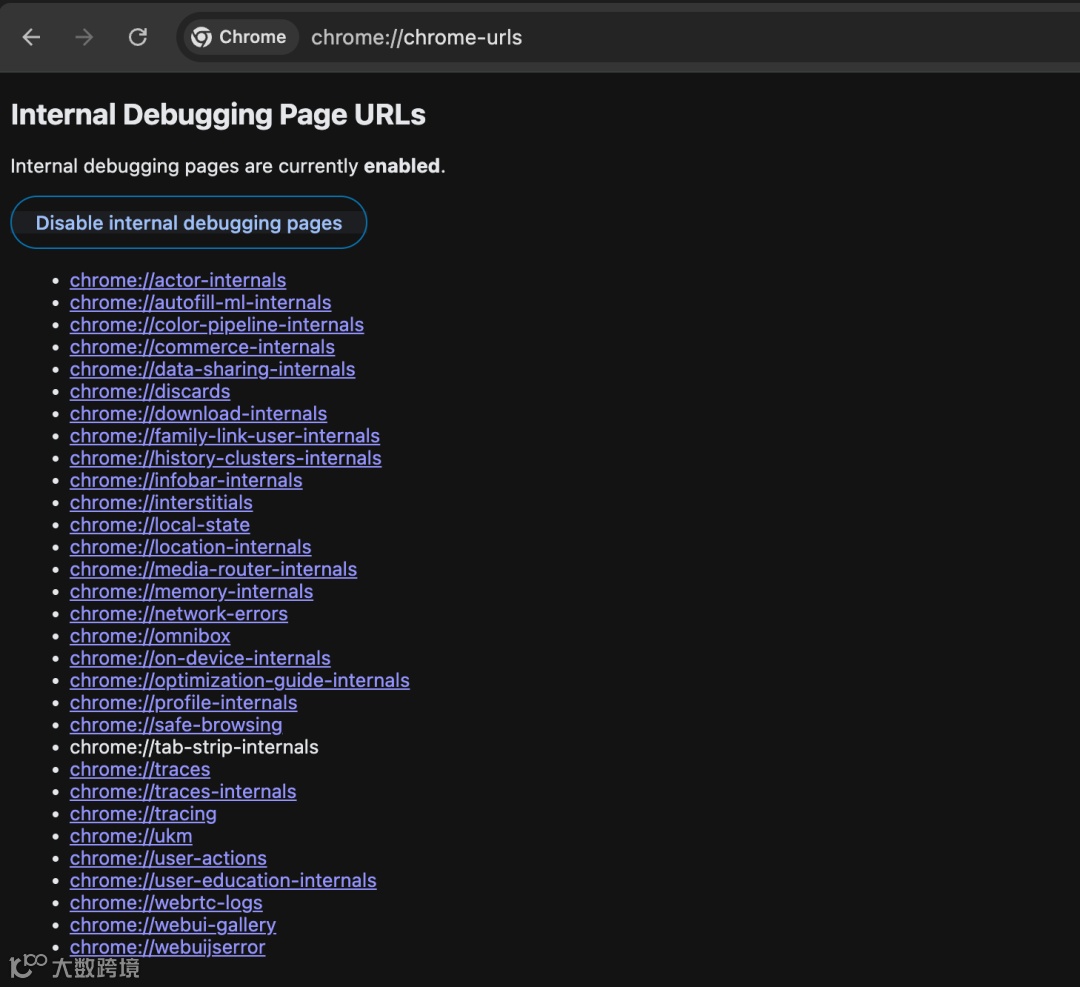Go to chrome://local-state

pos(160,524)
